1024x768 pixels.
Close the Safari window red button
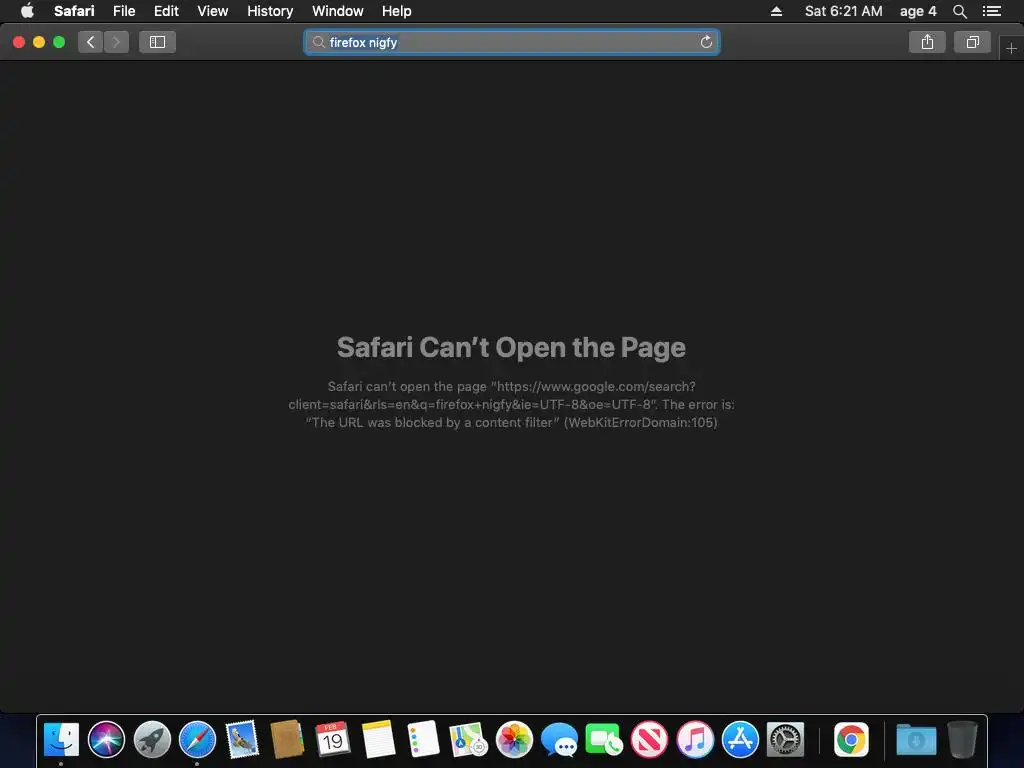click(x=19, y=42)
